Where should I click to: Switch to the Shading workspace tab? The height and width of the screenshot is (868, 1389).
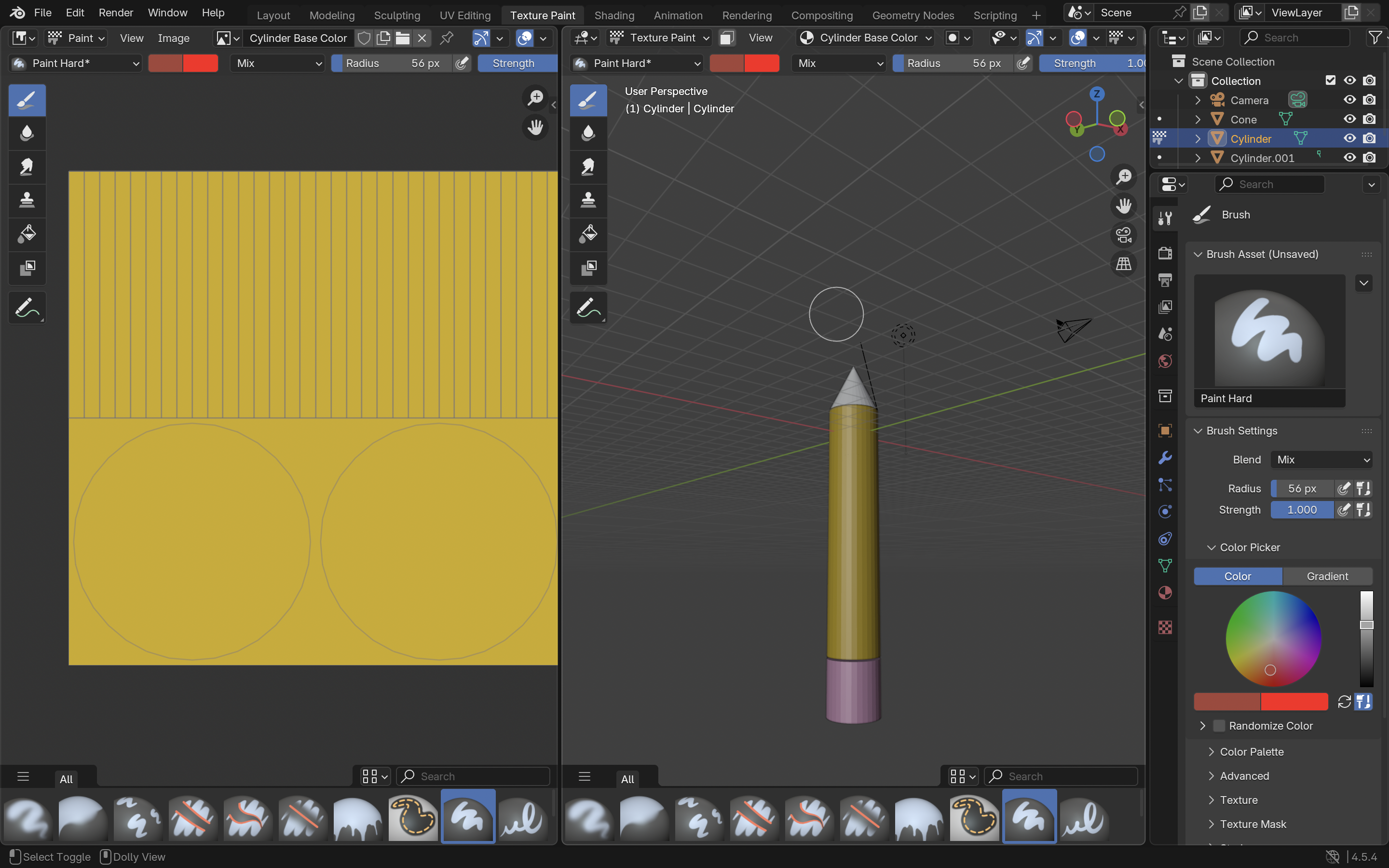click(x=614, y=15)
